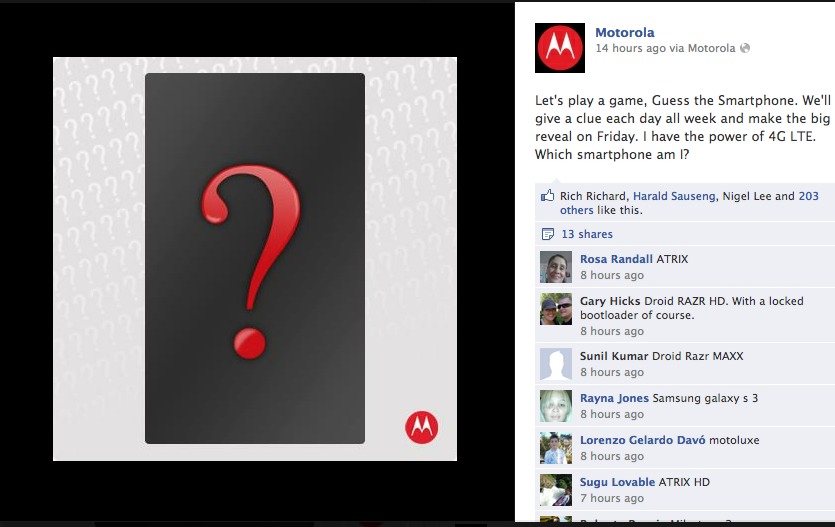The height and width of the screenshot is (527, 835).
Task: Click the public globe privacy icon
Action: click(745, 48)
